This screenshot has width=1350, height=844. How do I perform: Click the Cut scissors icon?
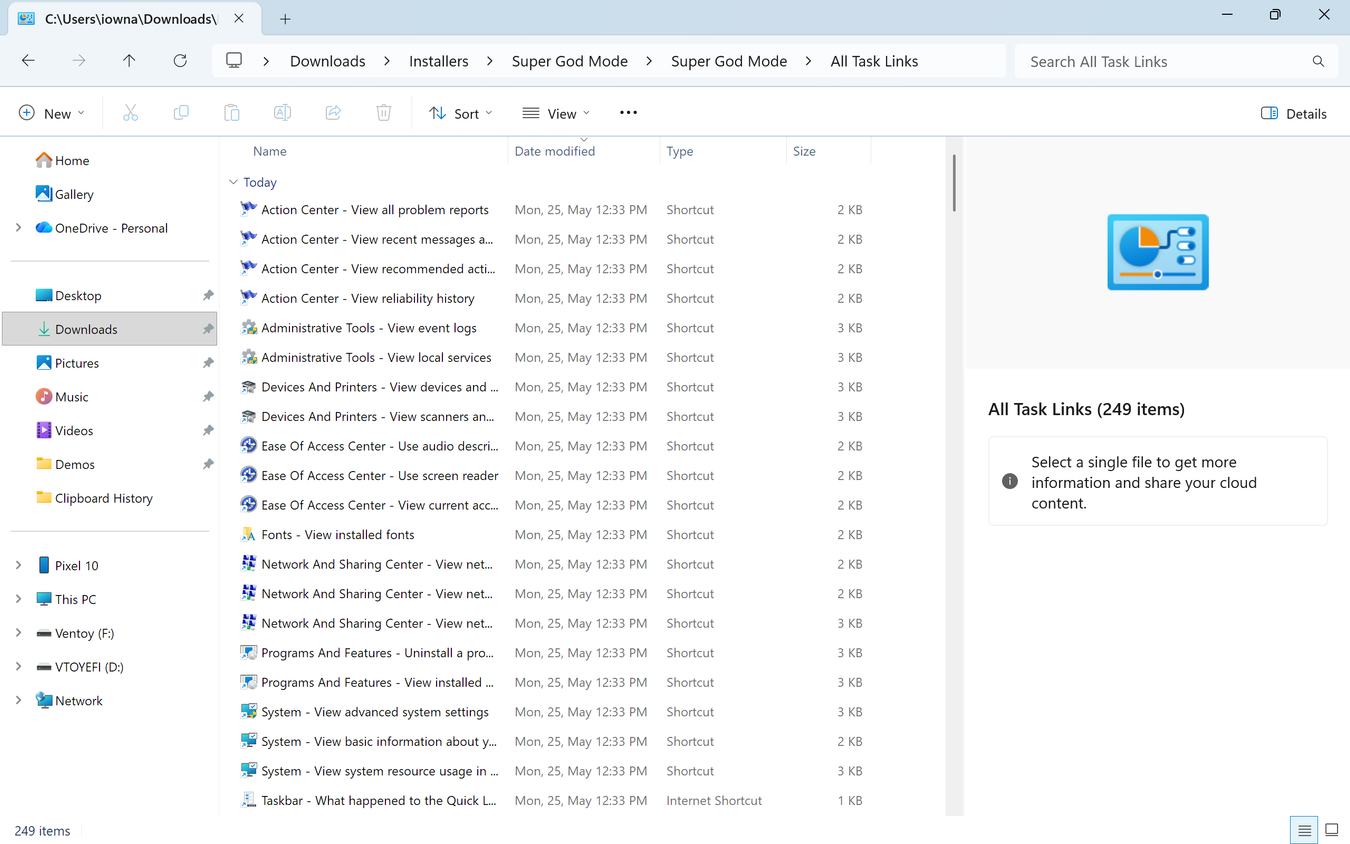click(130, 113)
